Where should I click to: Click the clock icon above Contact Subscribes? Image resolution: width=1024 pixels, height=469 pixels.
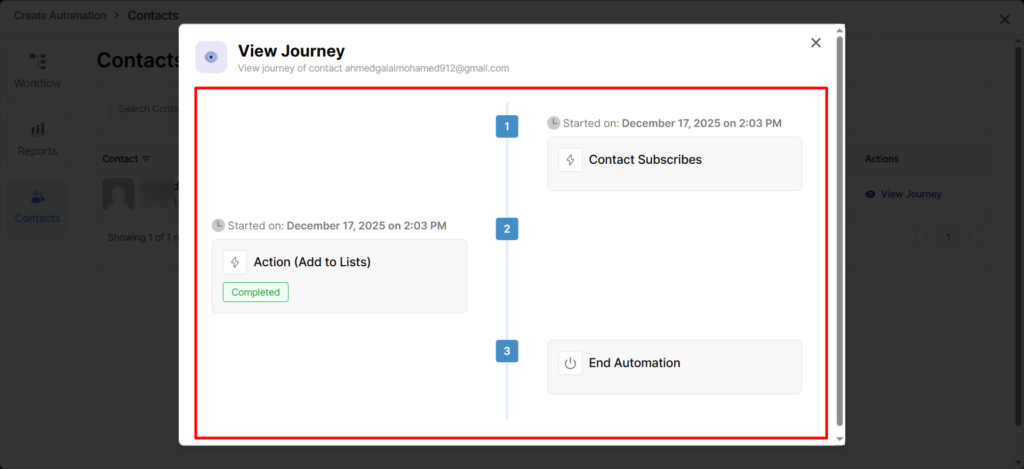pyautogui.click(x=554, y=123)
